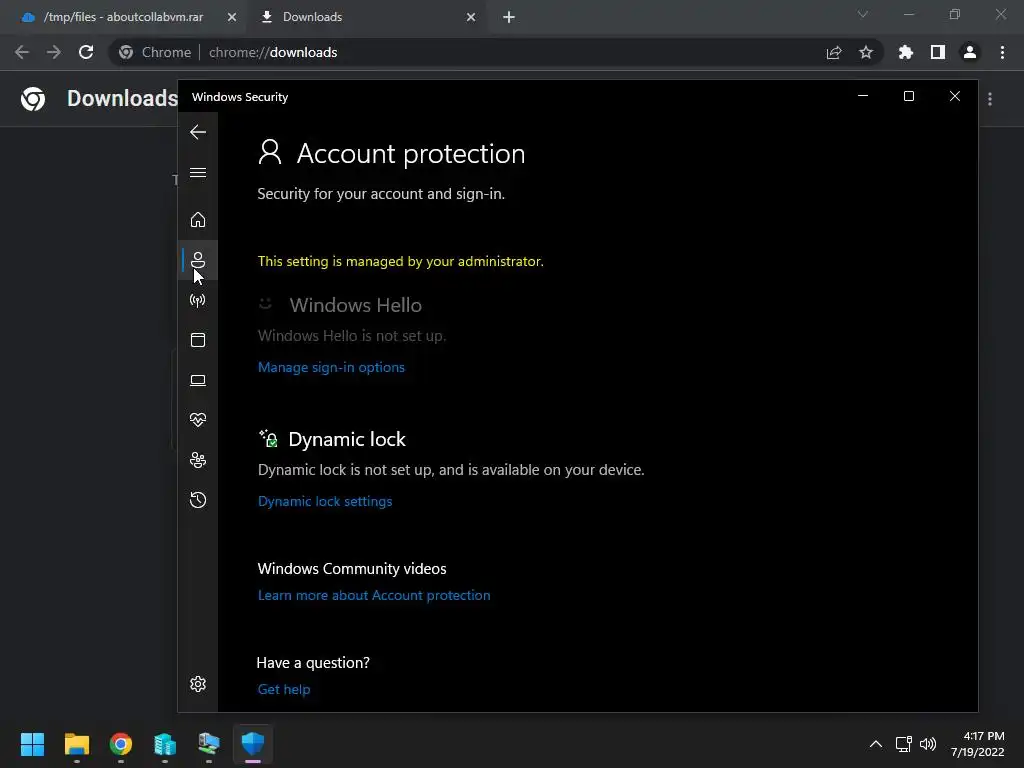Viewport: 1024px width, 768px height.
Task: Open a new Chrome tab
Action: (509, 17)
